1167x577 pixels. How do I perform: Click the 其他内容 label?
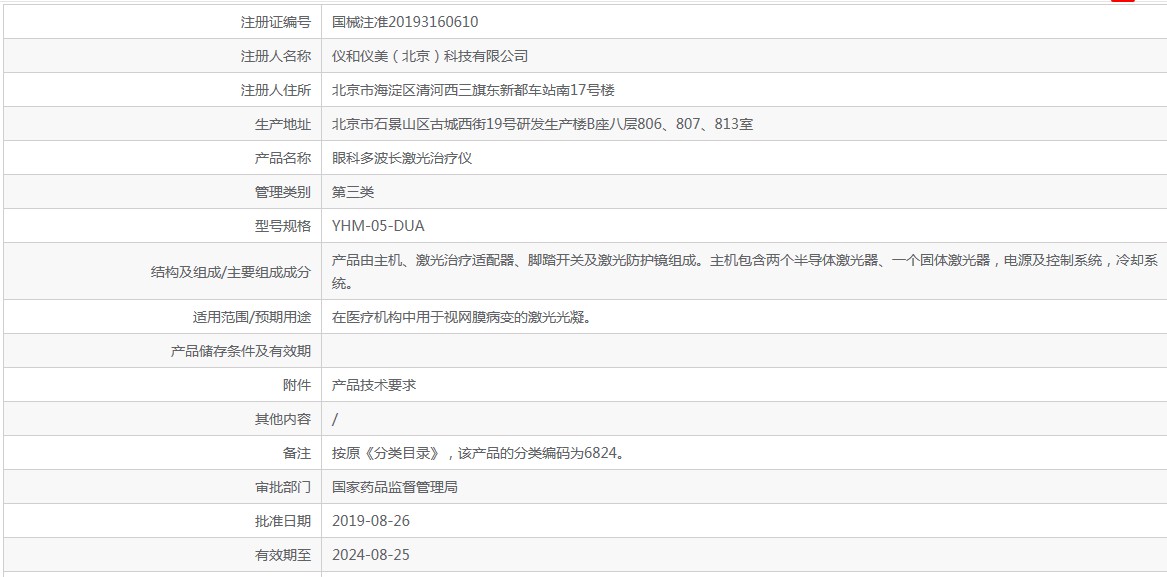coord(283,420)
